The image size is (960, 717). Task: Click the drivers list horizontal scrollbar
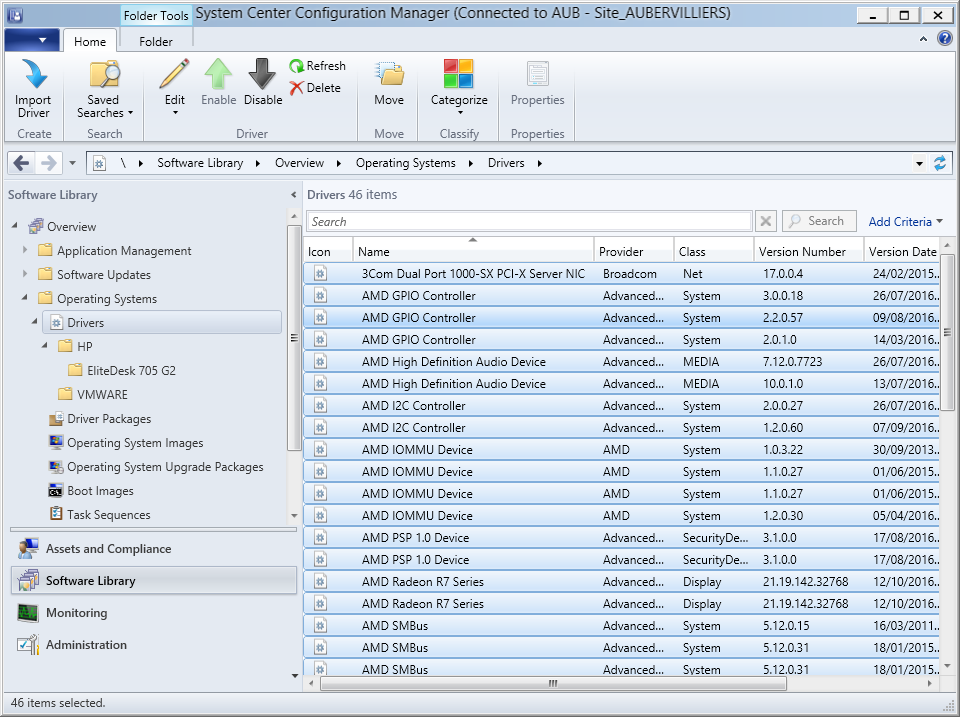[x=553, y=683]
